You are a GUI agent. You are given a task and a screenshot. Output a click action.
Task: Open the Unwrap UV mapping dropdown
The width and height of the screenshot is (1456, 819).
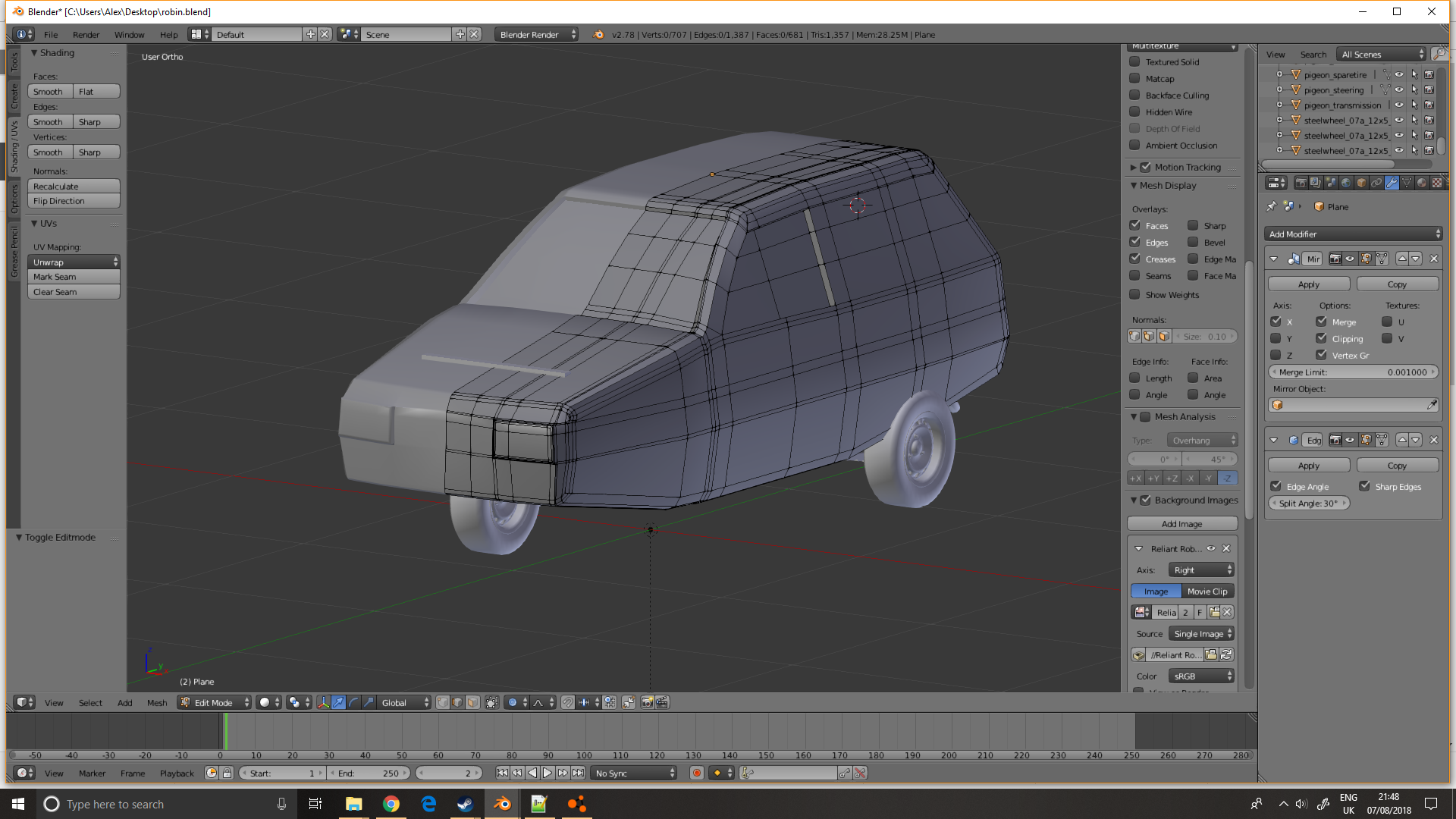(74, 262)
